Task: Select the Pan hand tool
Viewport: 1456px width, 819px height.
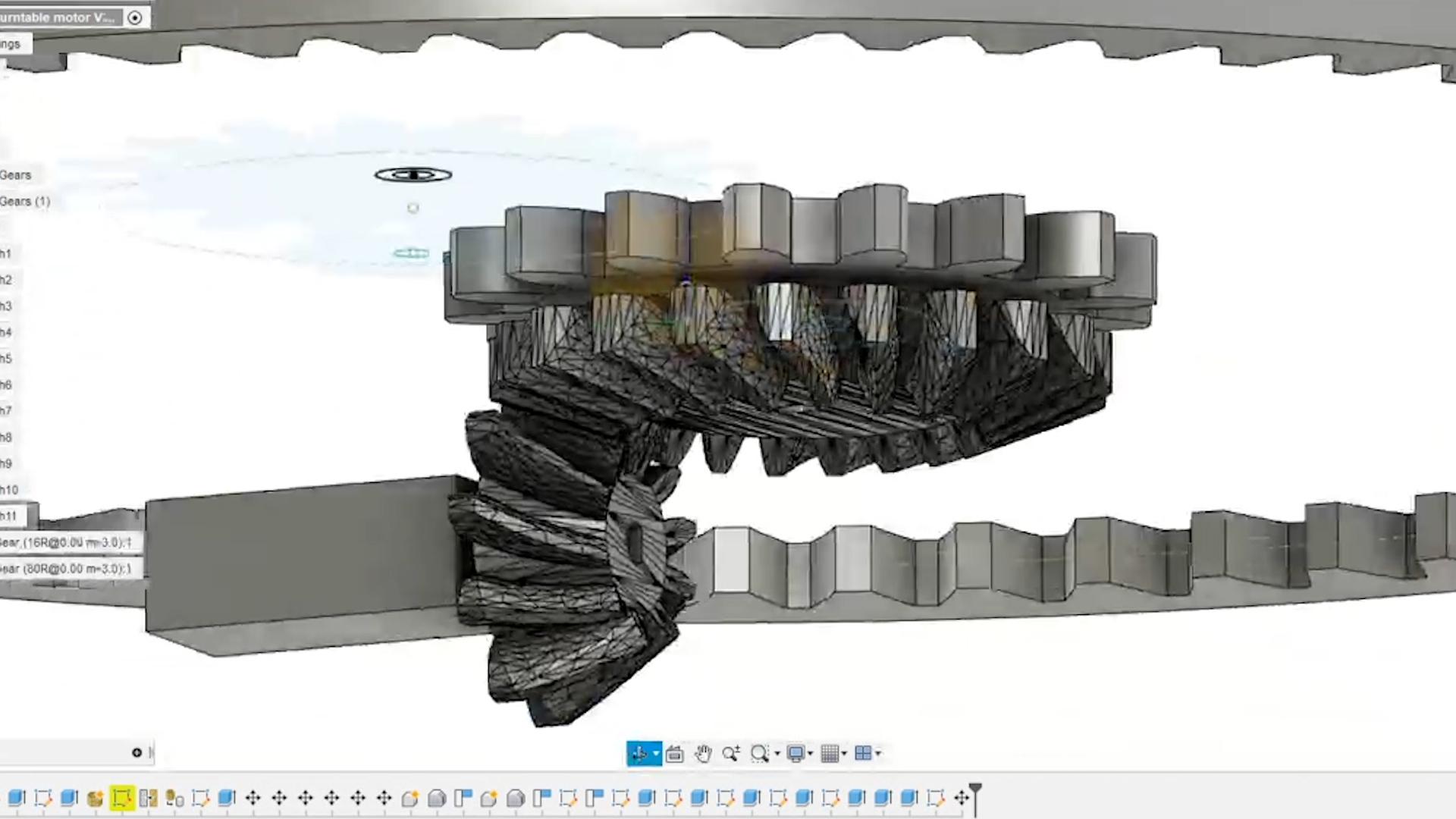Action: pyautogui.click(x=703, y=754)
